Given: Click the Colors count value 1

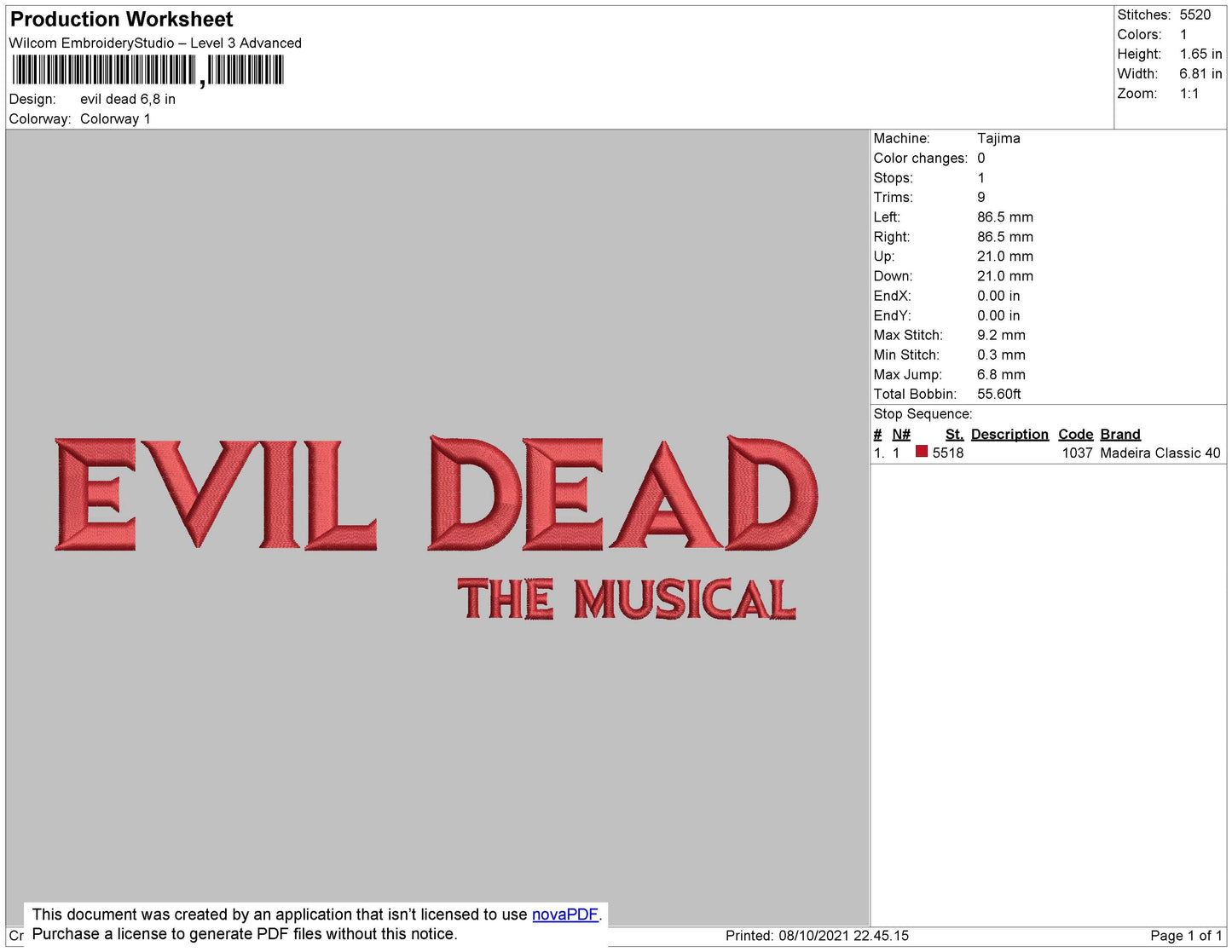Looking at the screenshot, I should 1183,34.
